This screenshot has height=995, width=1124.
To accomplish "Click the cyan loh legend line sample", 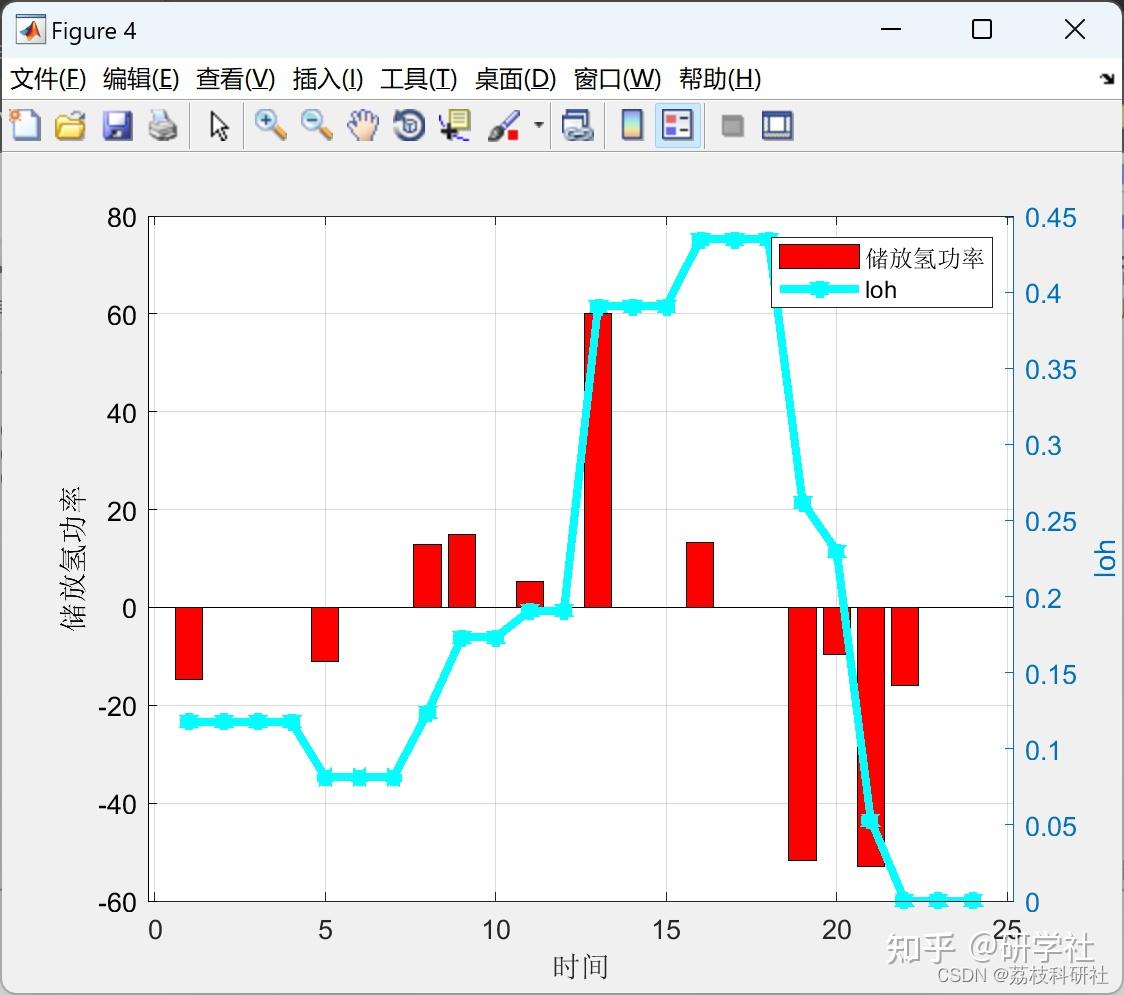I will point(819,290).
